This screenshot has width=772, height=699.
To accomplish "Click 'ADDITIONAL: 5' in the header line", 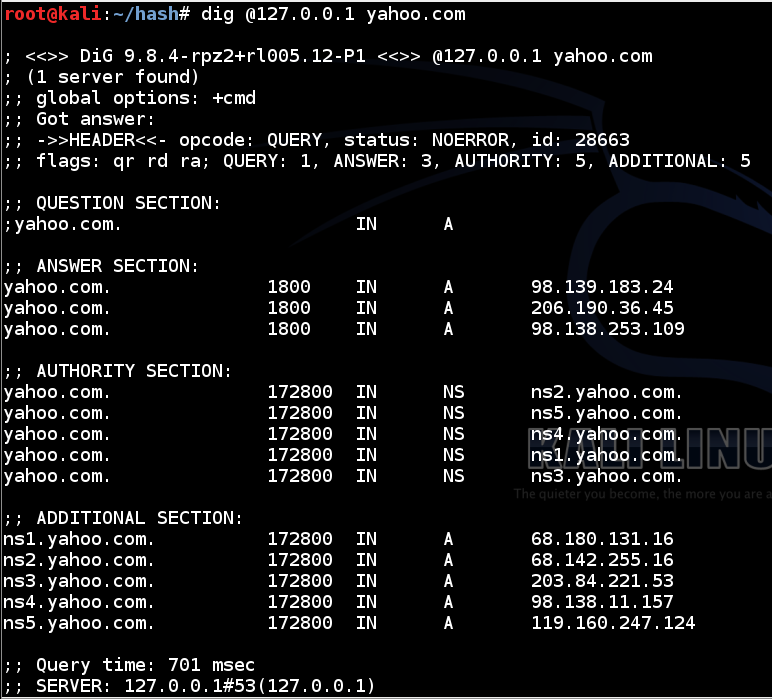I will click(679, 161).
